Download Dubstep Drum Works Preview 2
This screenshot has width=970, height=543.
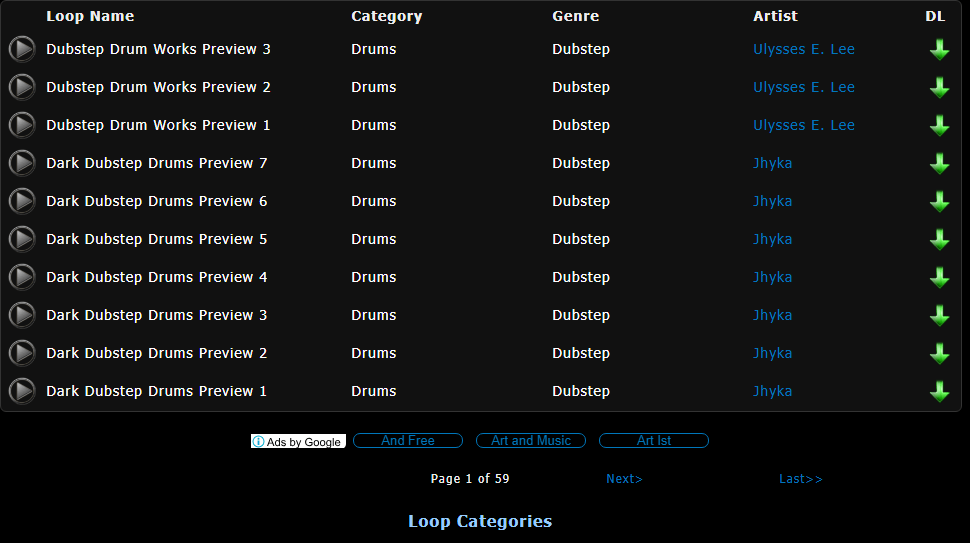(x=939, y=88)
